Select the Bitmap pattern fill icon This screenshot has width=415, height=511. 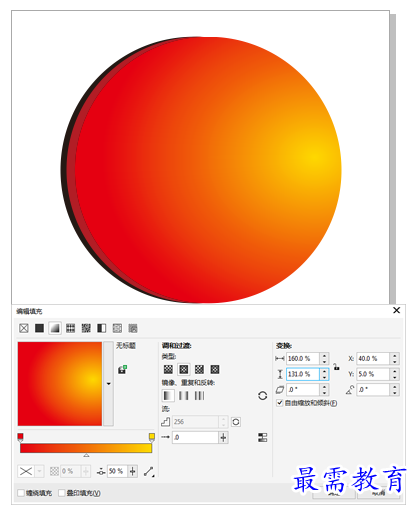click(x=86, y=328)
